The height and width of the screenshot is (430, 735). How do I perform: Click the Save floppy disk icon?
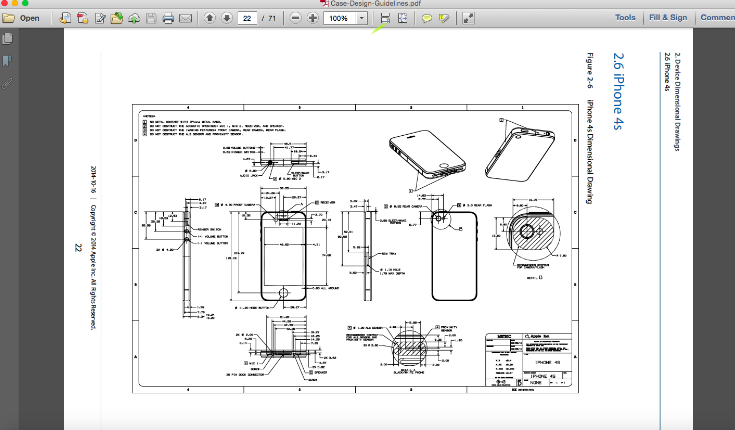(x=151, y=18)
